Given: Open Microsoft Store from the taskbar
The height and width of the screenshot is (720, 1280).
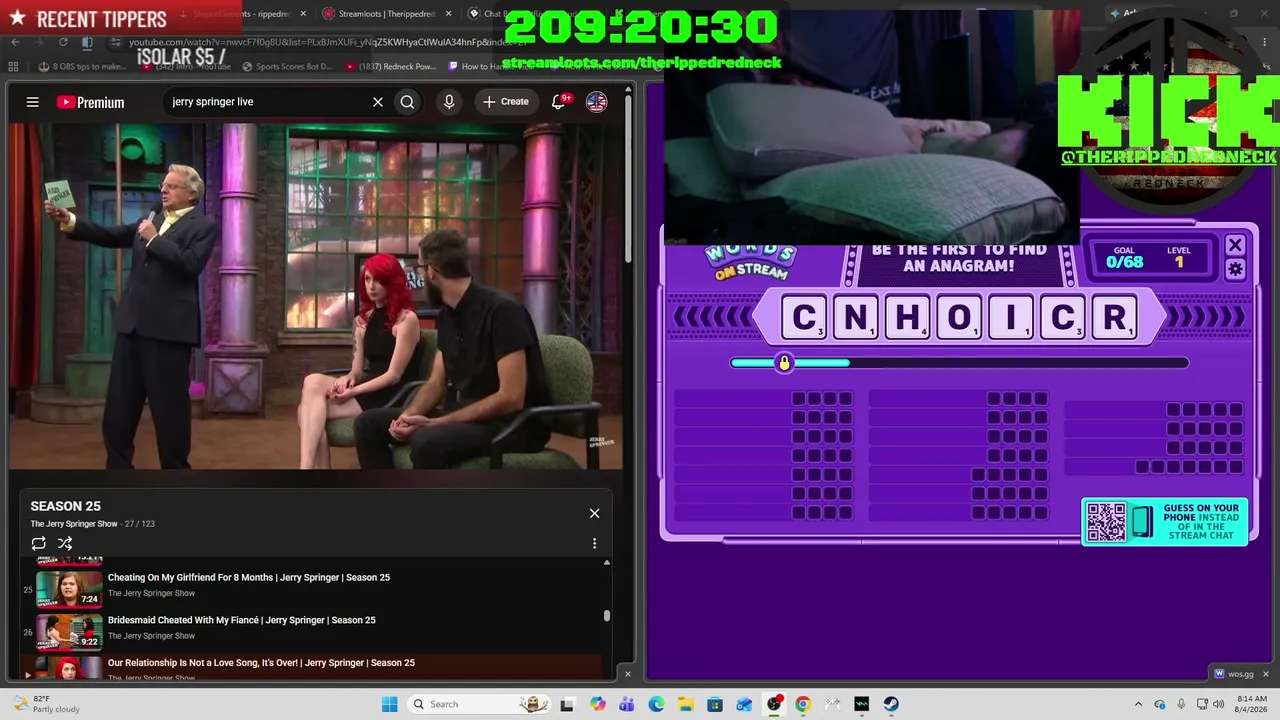Looking at the screenshot, I should tap(715, 704).
